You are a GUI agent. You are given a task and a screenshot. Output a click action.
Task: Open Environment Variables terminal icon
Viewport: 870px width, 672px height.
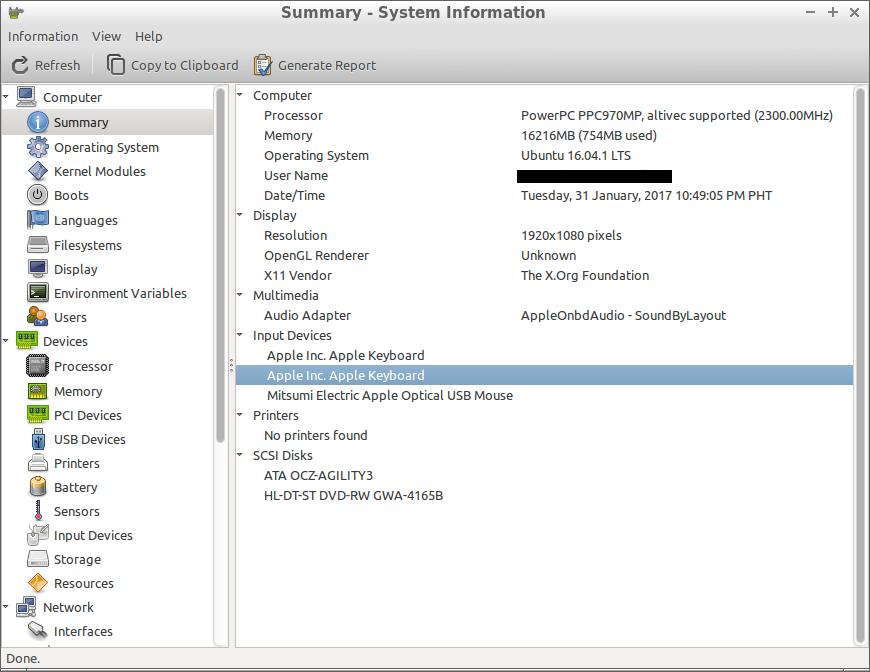[x=38, y=292]
